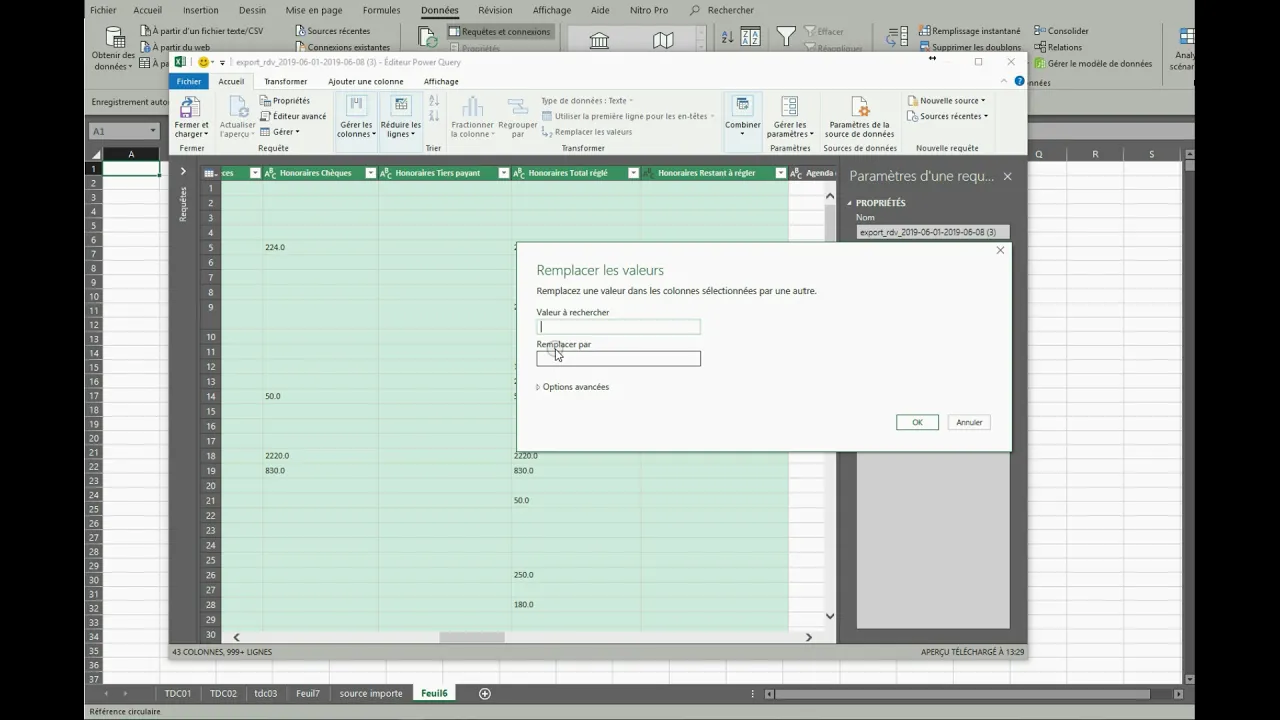Open the Gérer dropdown in Requête group

tap(279, 132)
